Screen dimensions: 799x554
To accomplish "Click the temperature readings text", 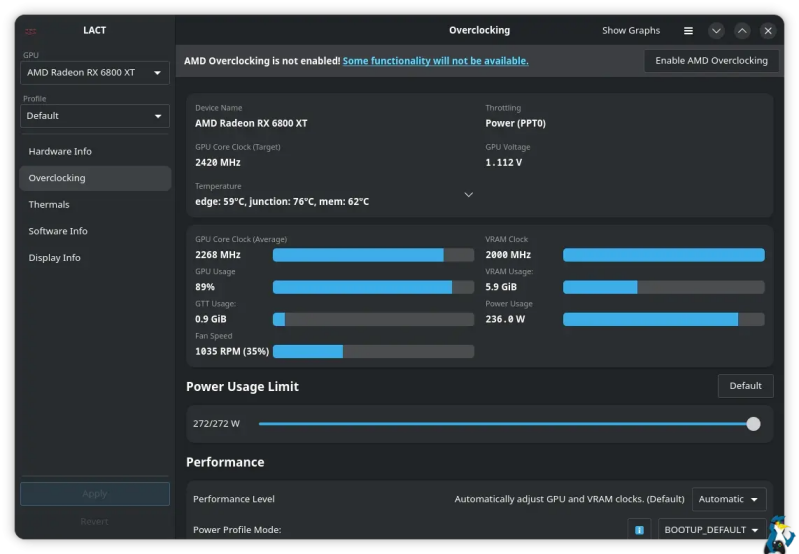I will click(282, 201).
